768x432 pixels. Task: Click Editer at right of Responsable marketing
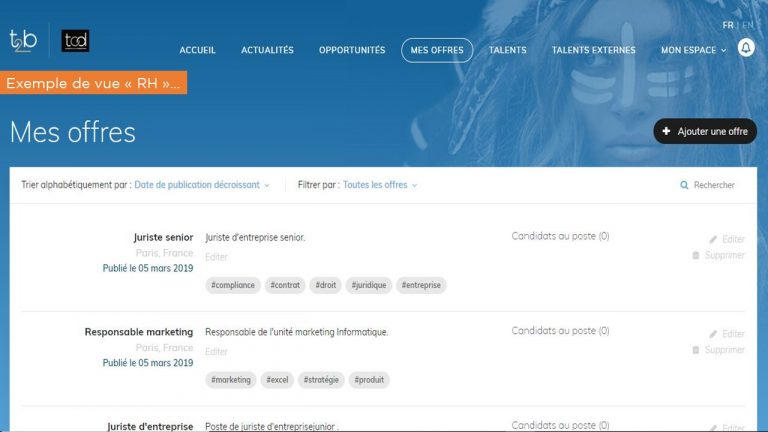pyautogui.click(x=733, y=334)
